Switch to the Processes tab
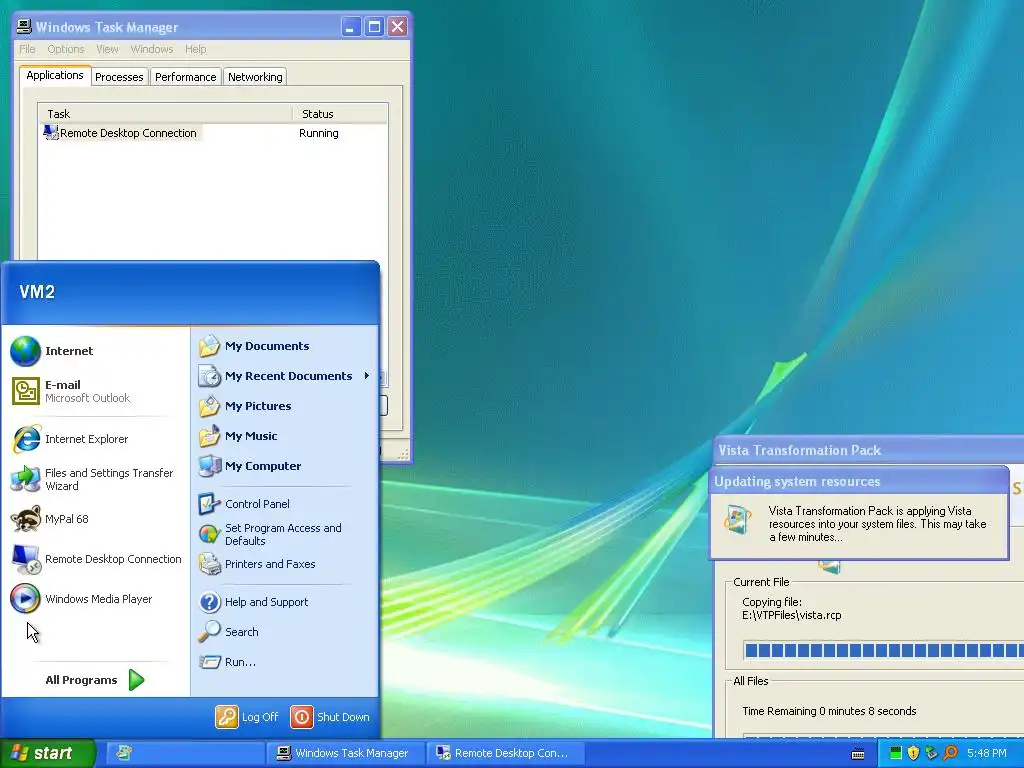This screenshot has width=1024, height=768. tap(119, 77)
